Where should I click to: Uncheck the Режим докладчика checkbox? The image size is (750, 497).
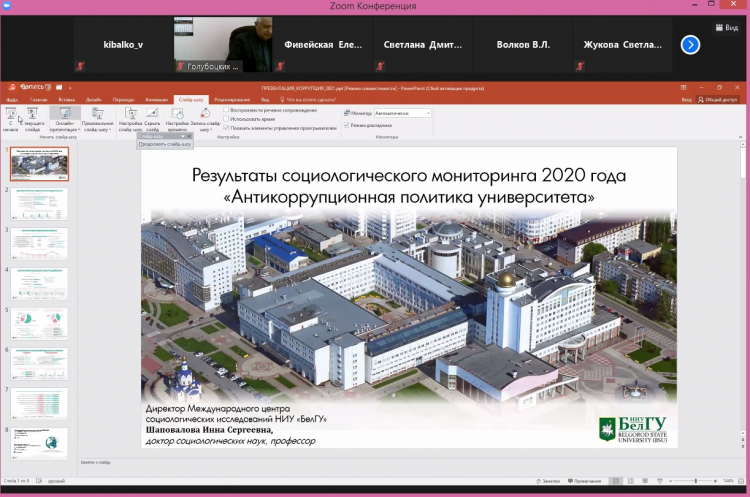pos(347,125)
